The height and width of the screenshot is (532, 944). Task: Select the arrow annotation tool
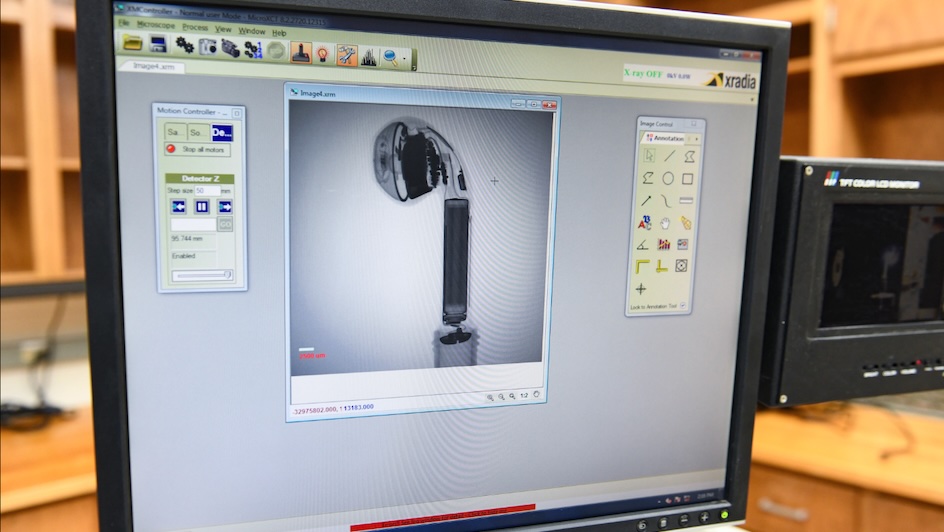point(646,200)
